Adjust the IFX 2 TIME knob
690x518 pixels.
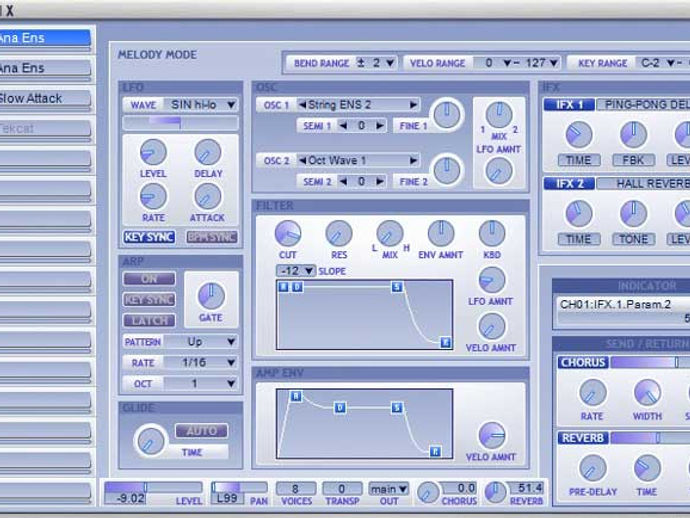click(579, 214)
